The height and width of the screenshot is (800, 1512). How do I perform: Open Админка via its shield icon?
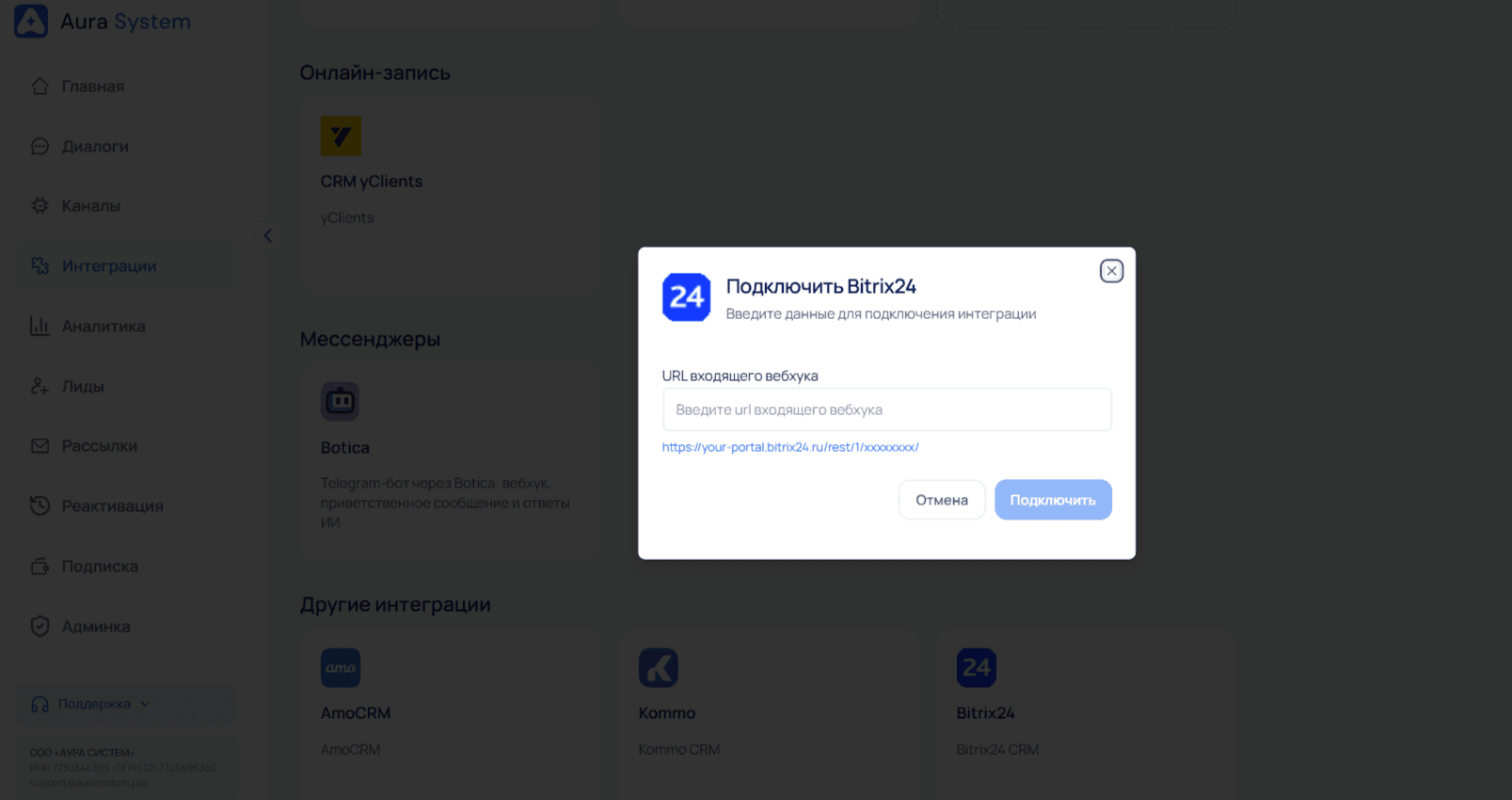click(x=40, y=626)
